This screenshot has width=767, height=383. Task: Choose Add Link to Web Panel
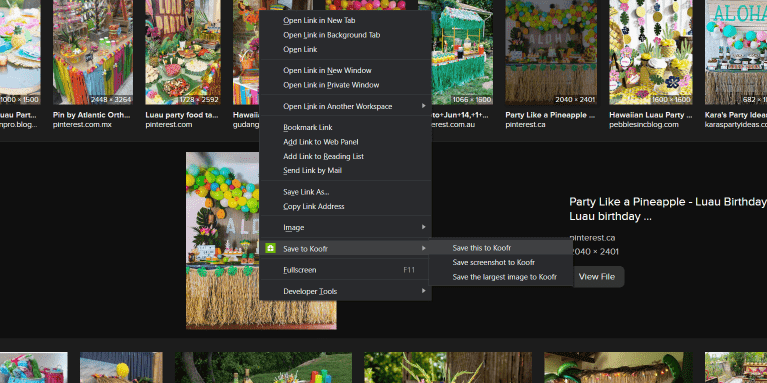[345, 142]
